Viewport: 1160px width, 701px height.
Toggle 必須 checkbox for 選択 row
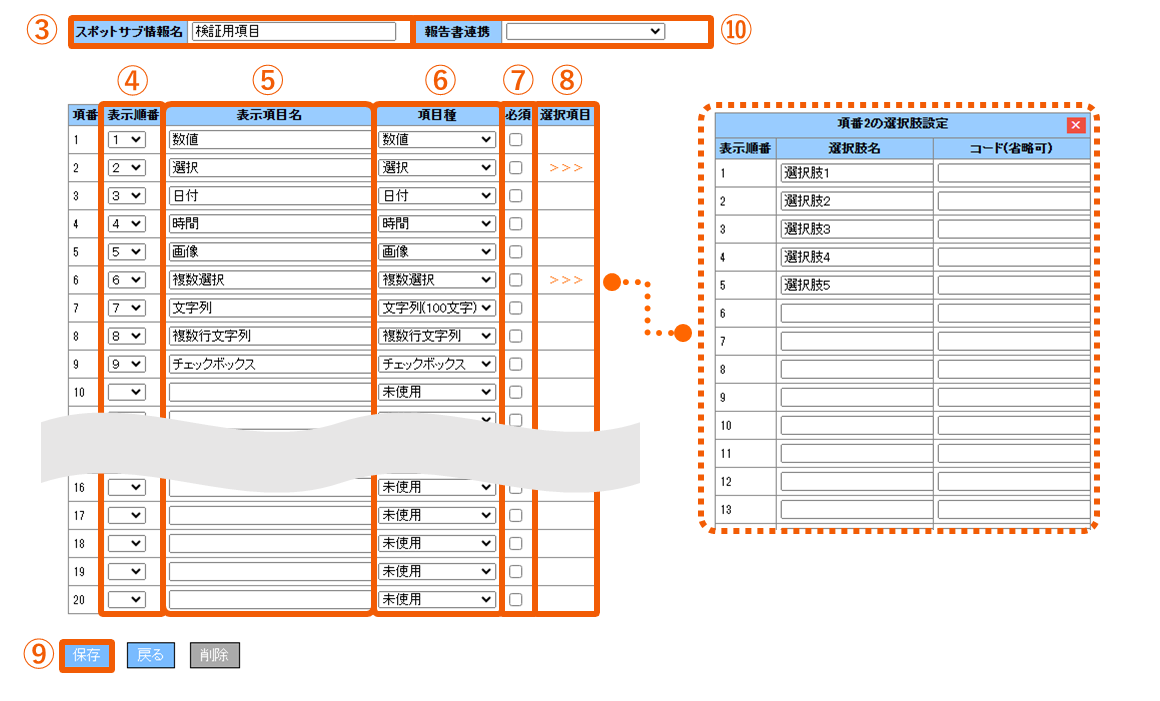pyautogui.click(x=516, y=168)
